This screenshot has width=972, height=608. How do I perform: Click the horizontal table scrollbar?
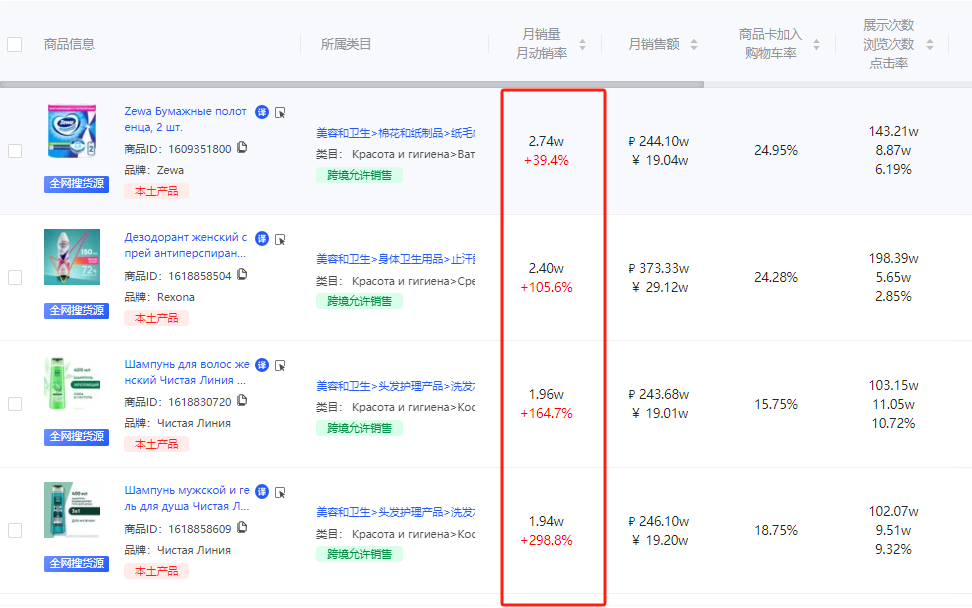point(351,84)
